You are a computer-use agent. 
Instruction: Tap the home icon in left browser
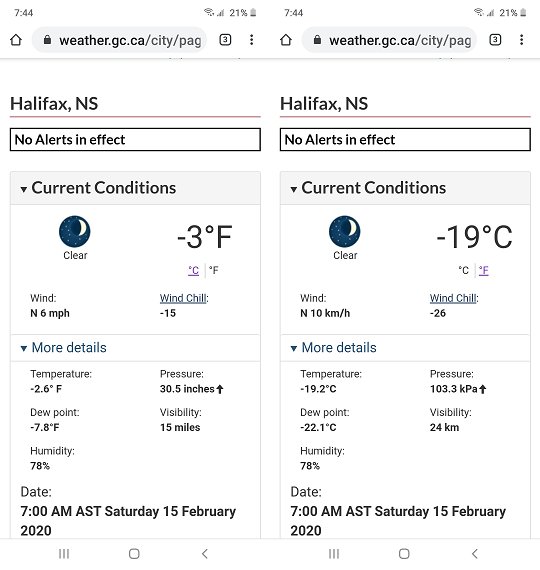(x=16, y=40)
